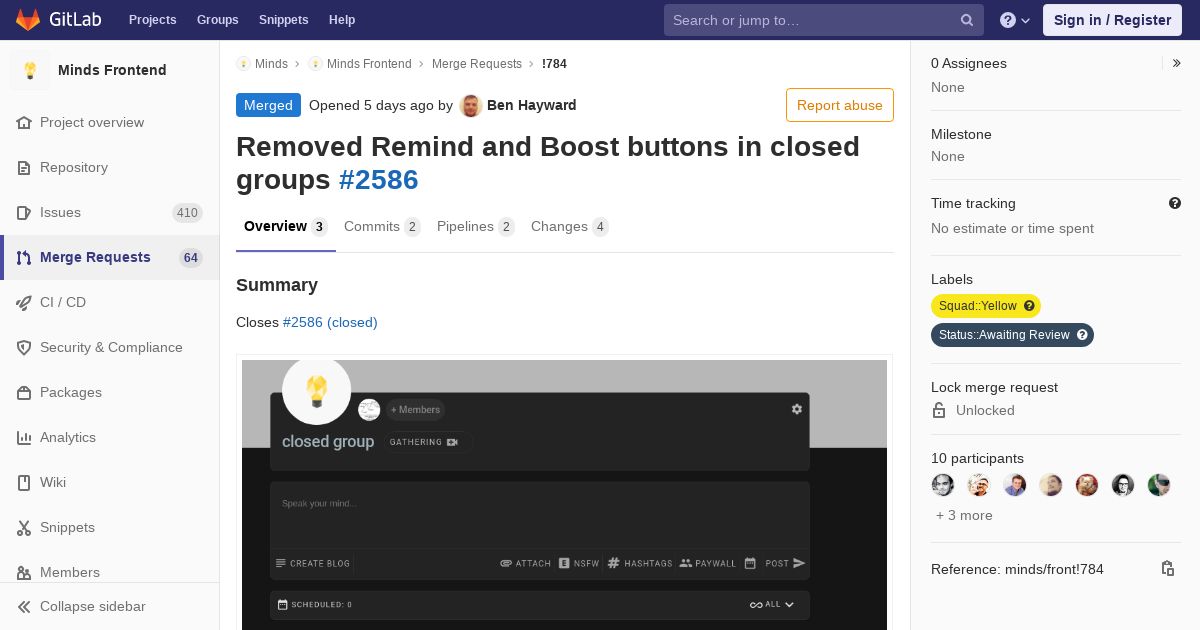The image size is (1200, 630).
Task: Switch to the Commits tab
Action: [382, 227]
